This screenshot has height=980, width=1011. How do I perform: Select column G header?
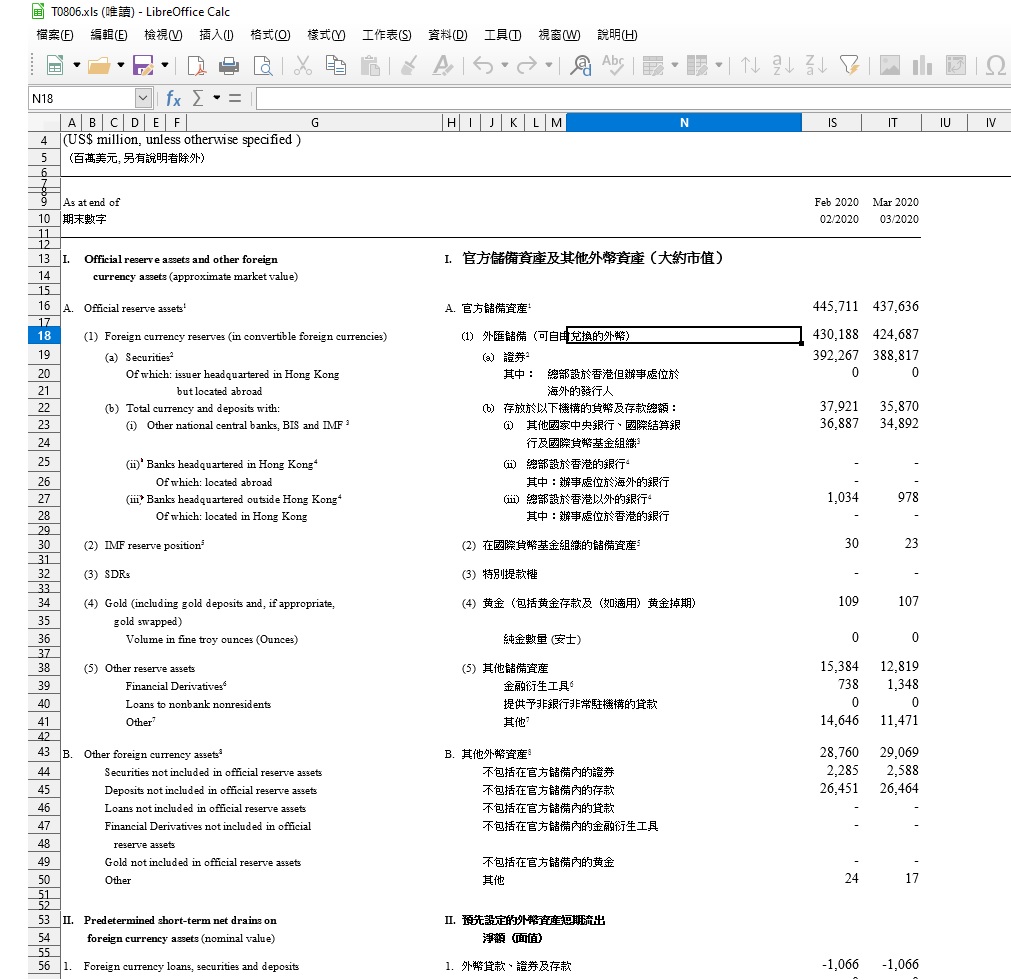[315, 122]
